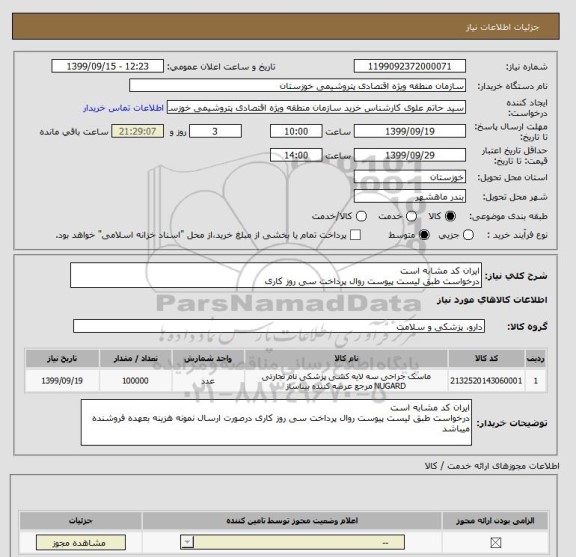Click the تعداد / مقدار column header
Image resolution: width=576 pixels, height=557 pixels.
pyautogui.click(x=136, y=358)
